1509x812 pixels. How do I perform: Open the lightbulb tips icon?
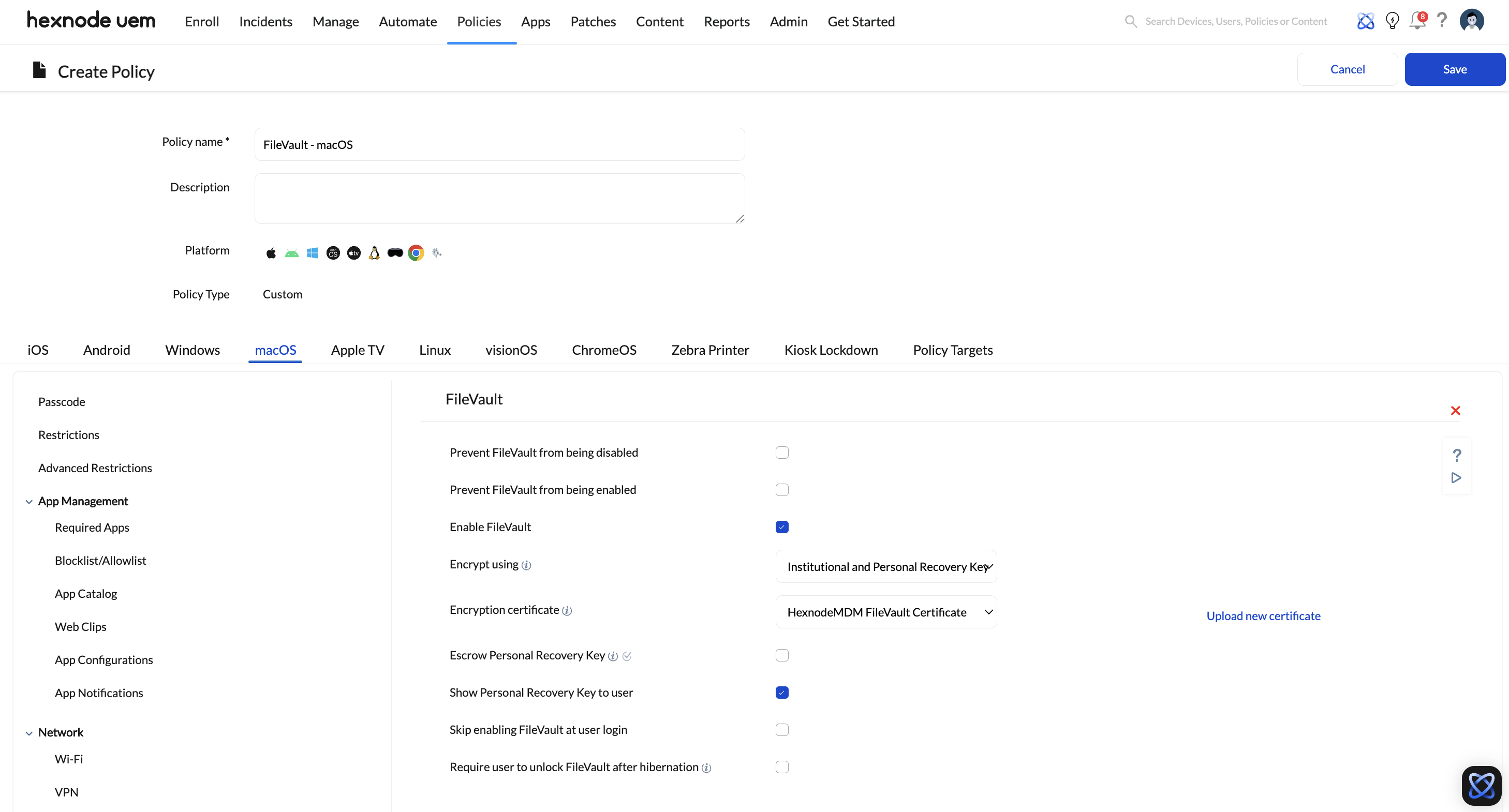[x=1392, y=21]
